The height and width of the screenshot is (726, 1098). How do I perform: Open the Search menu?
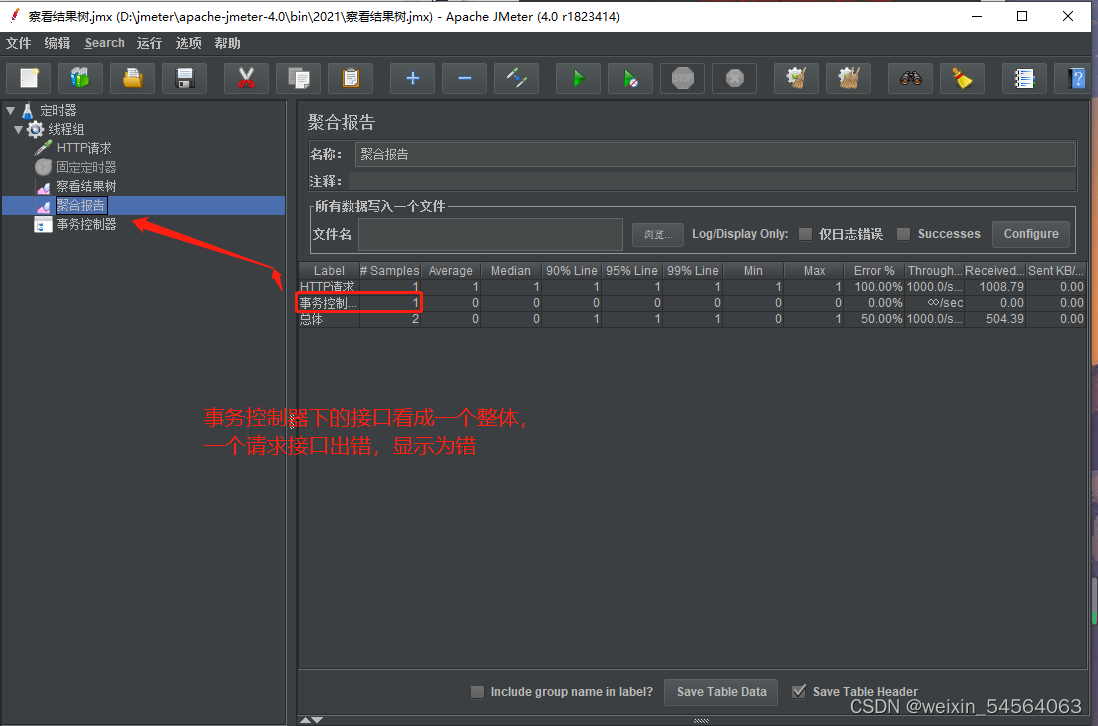pos(104,43)
